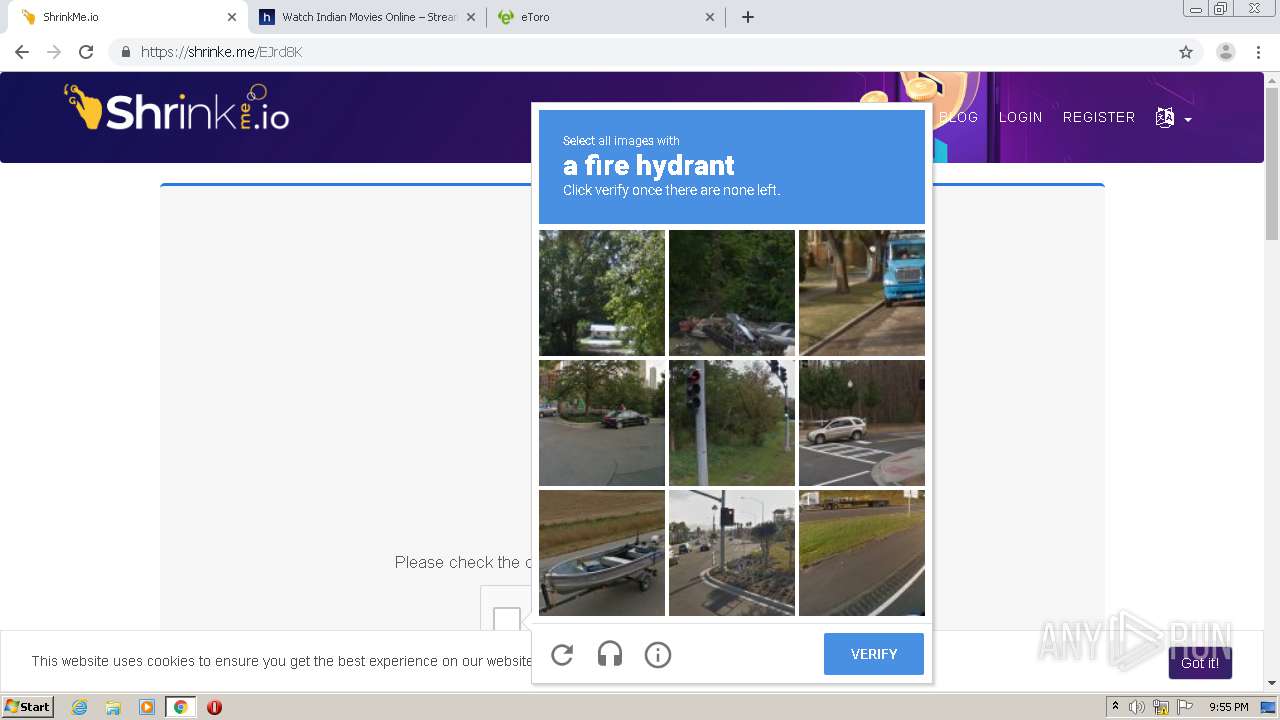The height and width of the screenshot is (720, 1280).
Task: Select captcha tile with traffic light pole
Action: pos(732,423)
